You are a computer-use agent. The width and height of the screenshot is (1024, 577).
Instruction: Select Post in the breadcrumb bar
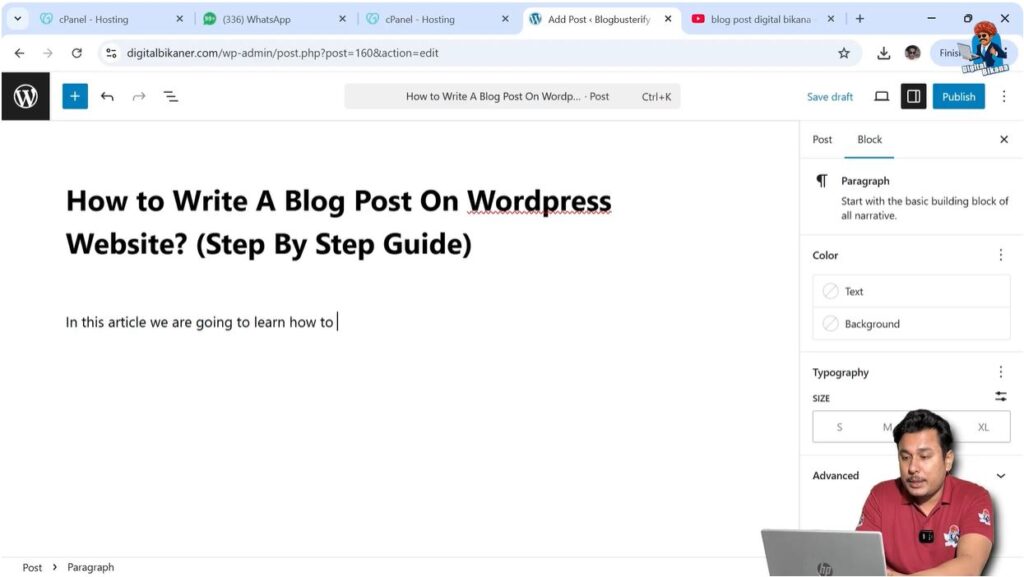point(31,566)
